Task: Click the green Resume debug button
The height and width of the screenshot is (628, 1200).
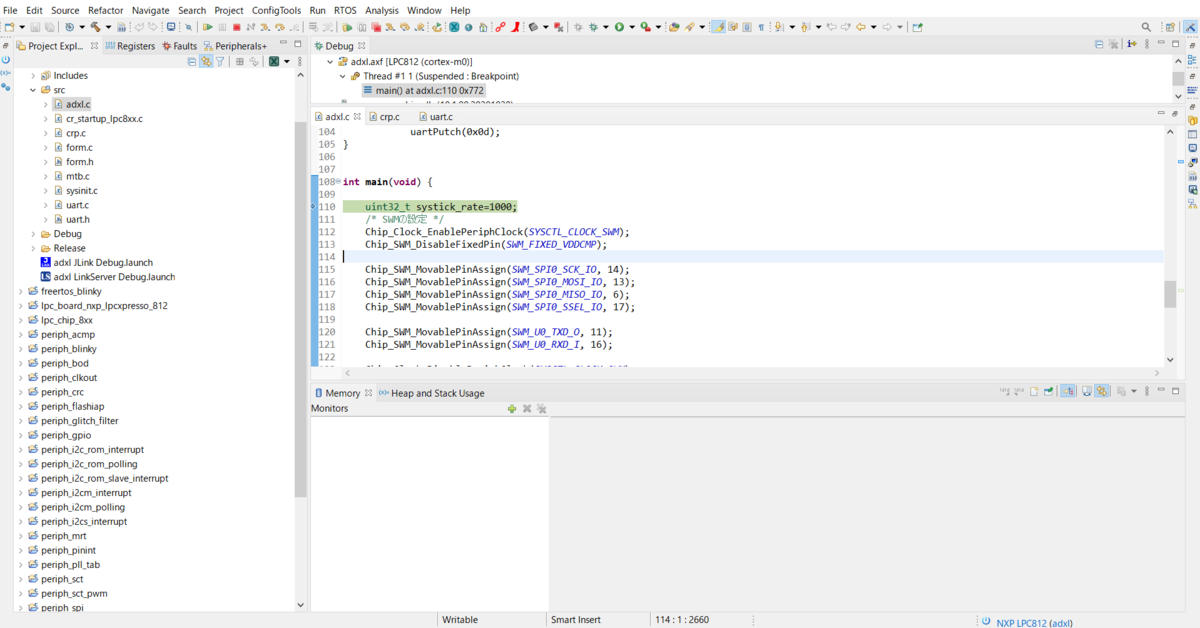Action: pyautogui.click(x=207, y=27)
